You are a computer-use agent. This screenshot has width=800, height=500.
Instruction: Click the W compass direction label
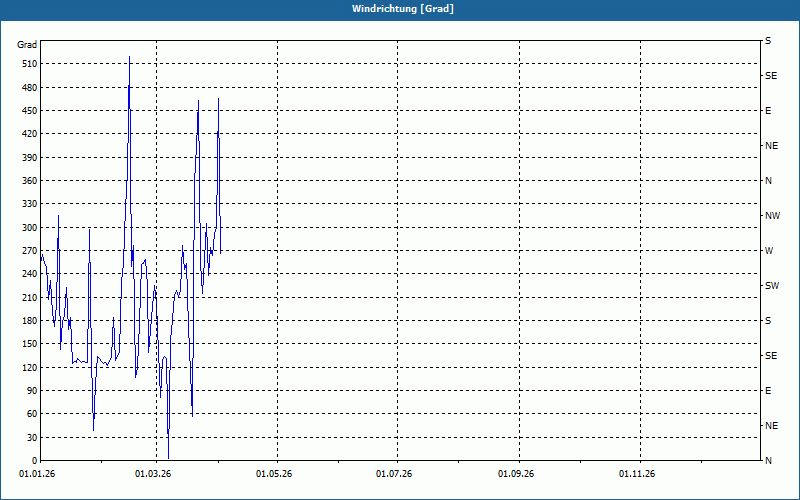[768, 251]
